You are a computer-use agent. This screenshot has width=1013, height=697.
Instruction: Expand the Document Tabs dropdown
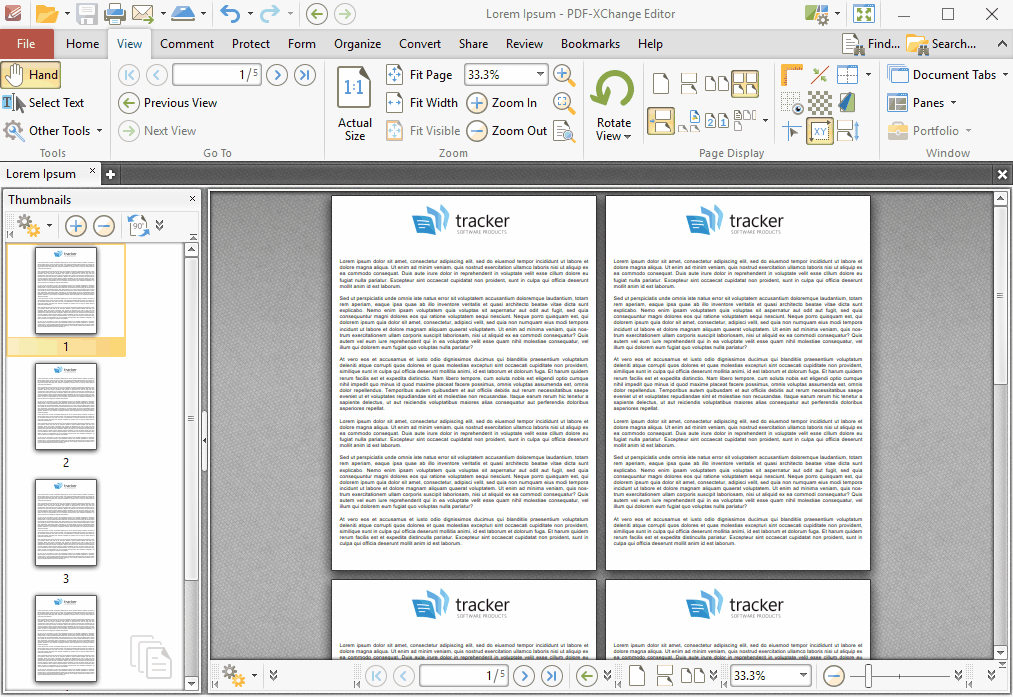point(1005,75)
